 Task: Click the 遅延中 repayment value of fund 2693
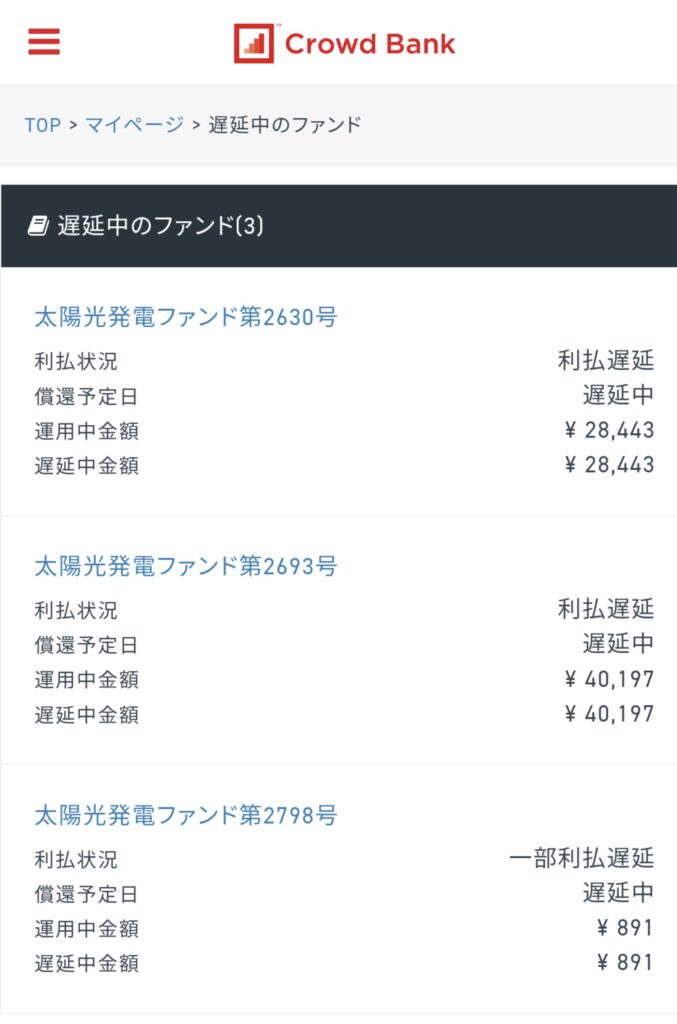[x=618, y=644]
